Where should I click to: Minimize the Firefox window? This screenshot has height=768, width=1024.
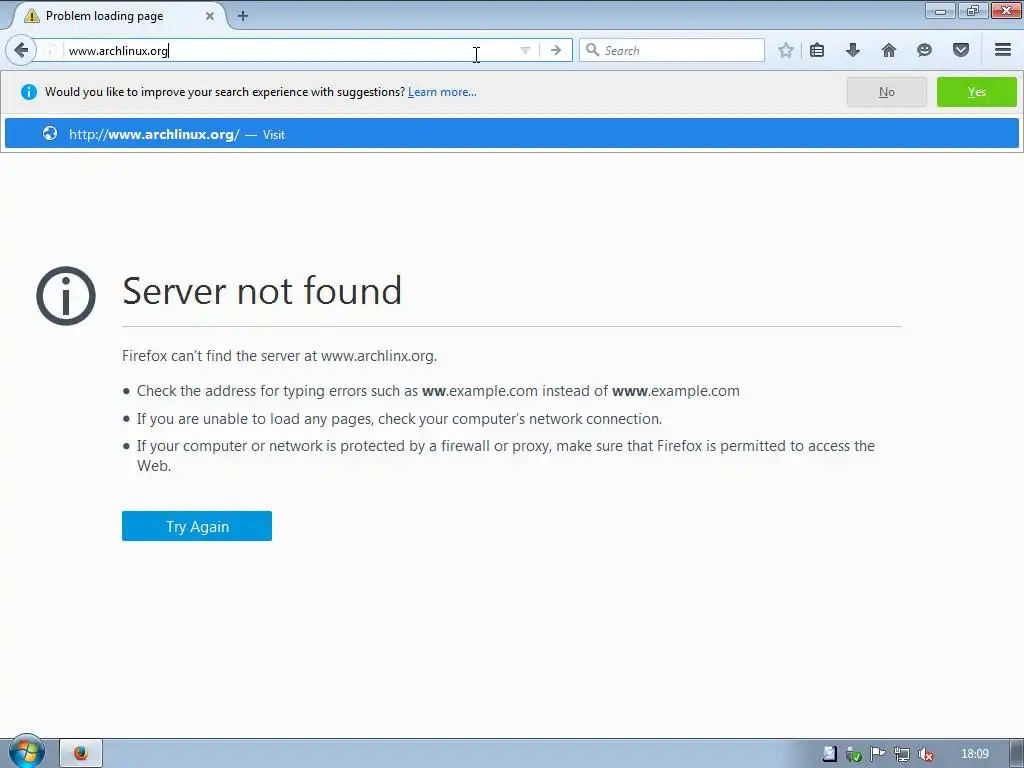pos(940,10)
